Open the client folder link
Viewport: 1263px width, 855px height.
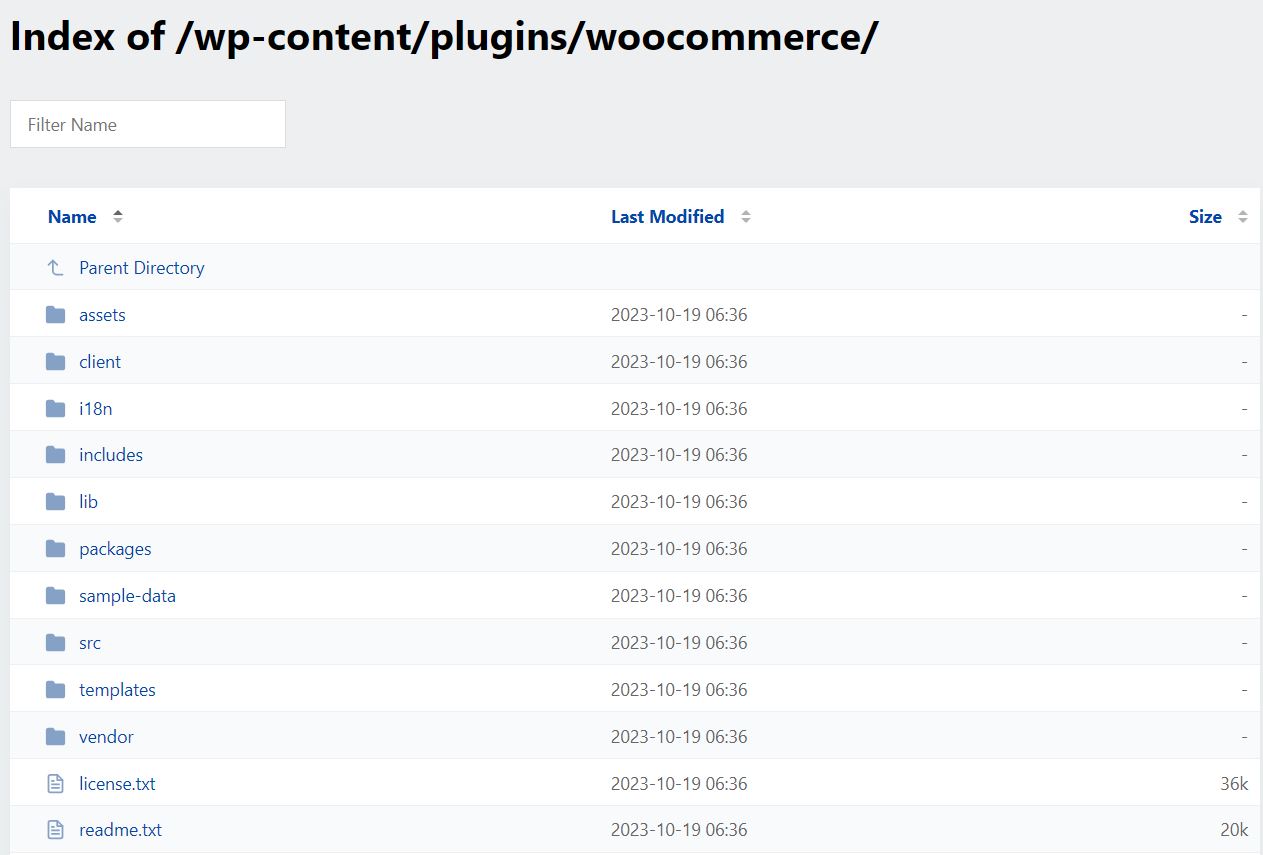coord(100,362)
